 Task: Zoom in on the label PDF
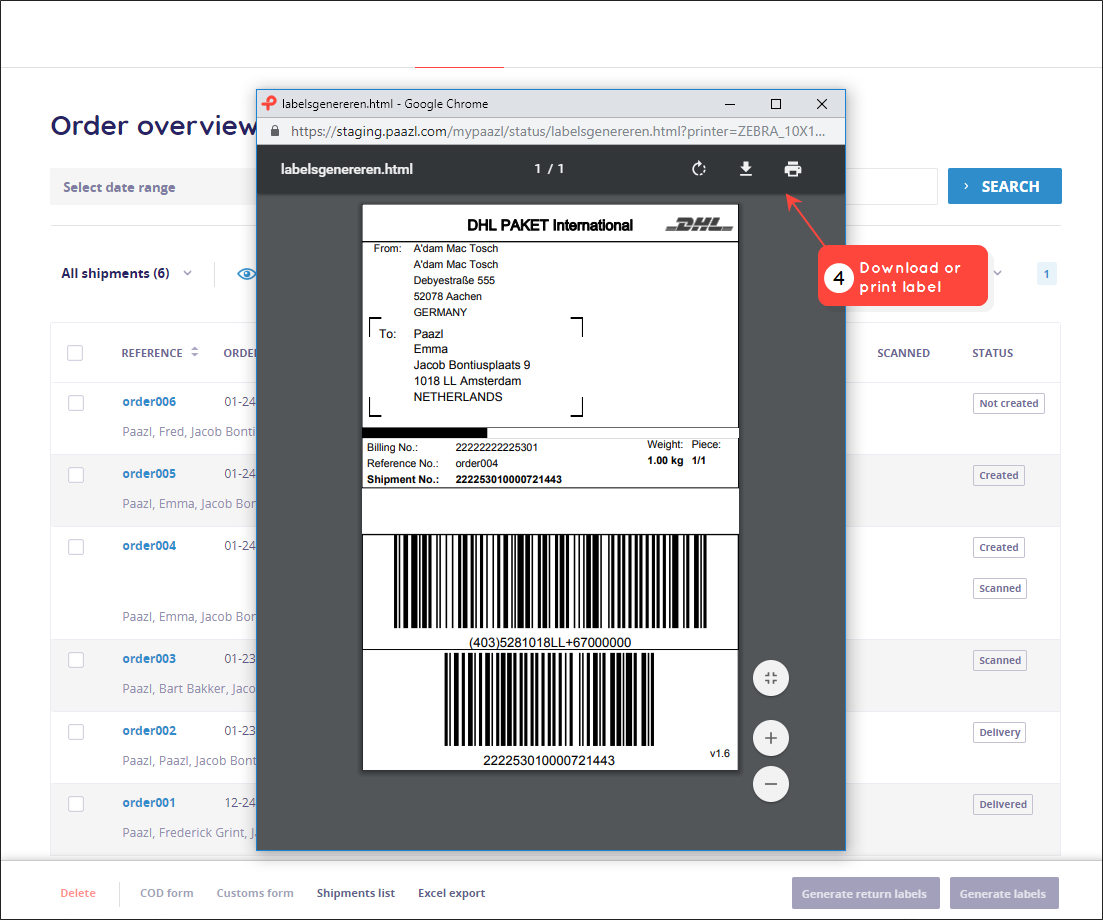click(x=771, y=738)
